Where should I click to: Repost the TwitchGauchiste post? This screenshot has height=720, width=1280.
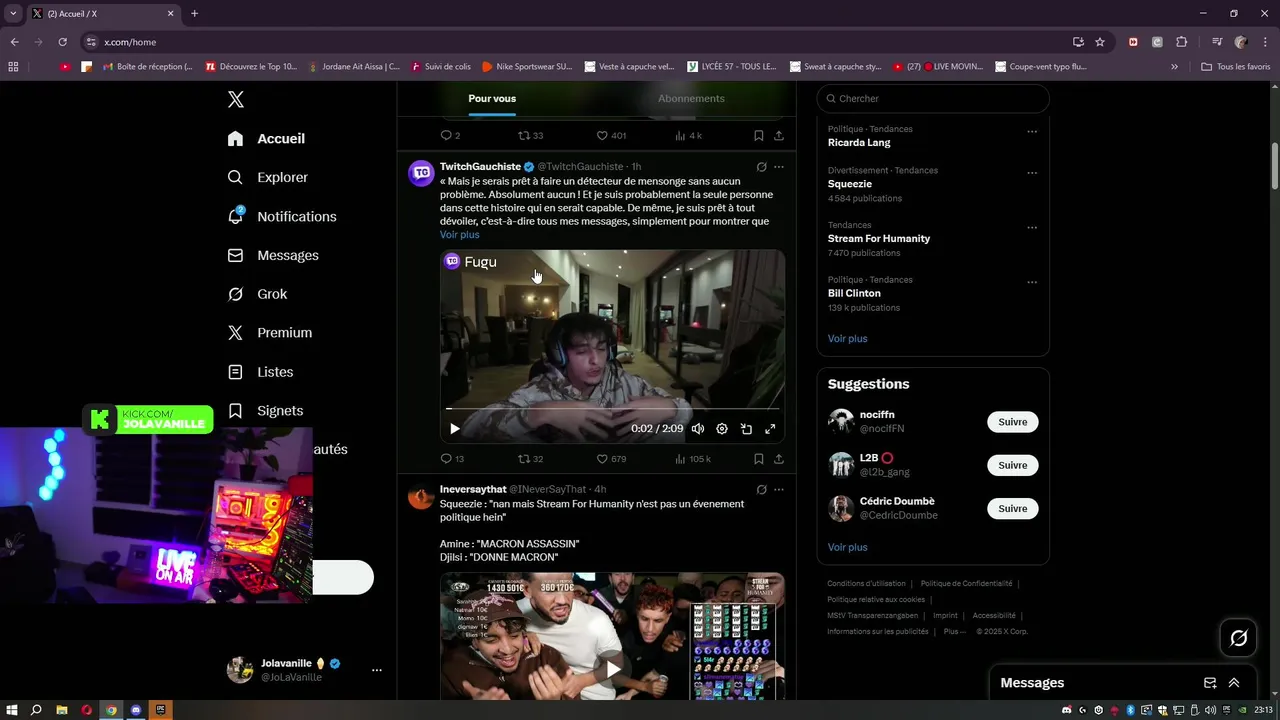coord(530,459)
